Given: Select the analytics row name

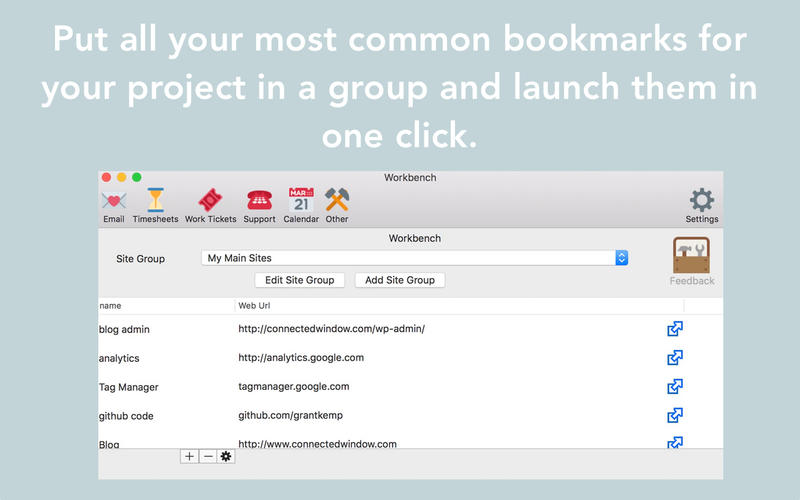Looking at the screenshot, I should [x=119, y=359].
